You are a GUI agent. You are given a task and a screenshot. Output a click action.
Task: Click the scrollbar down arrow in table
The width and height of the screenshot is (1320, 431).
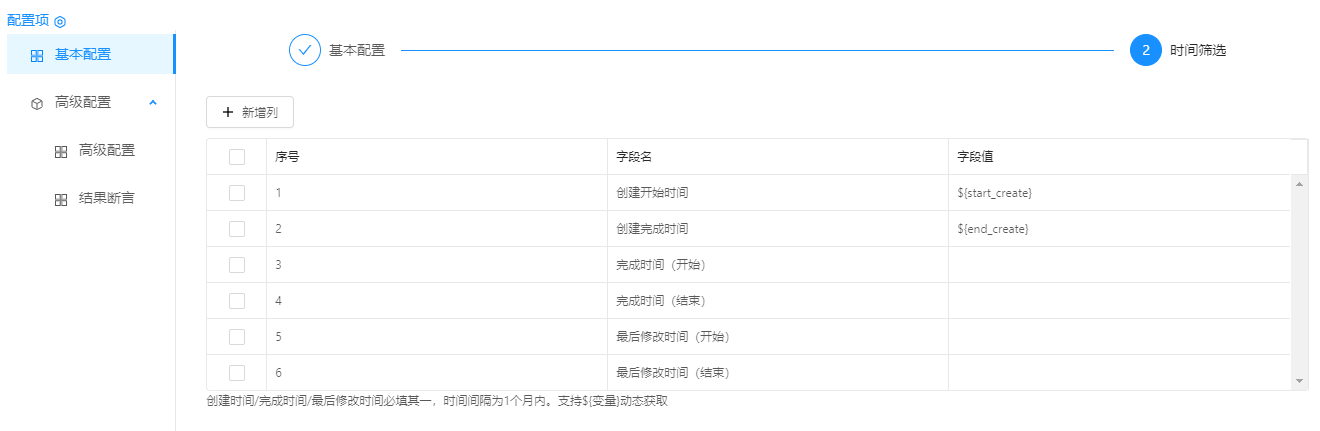click(x=1299, y=381)
